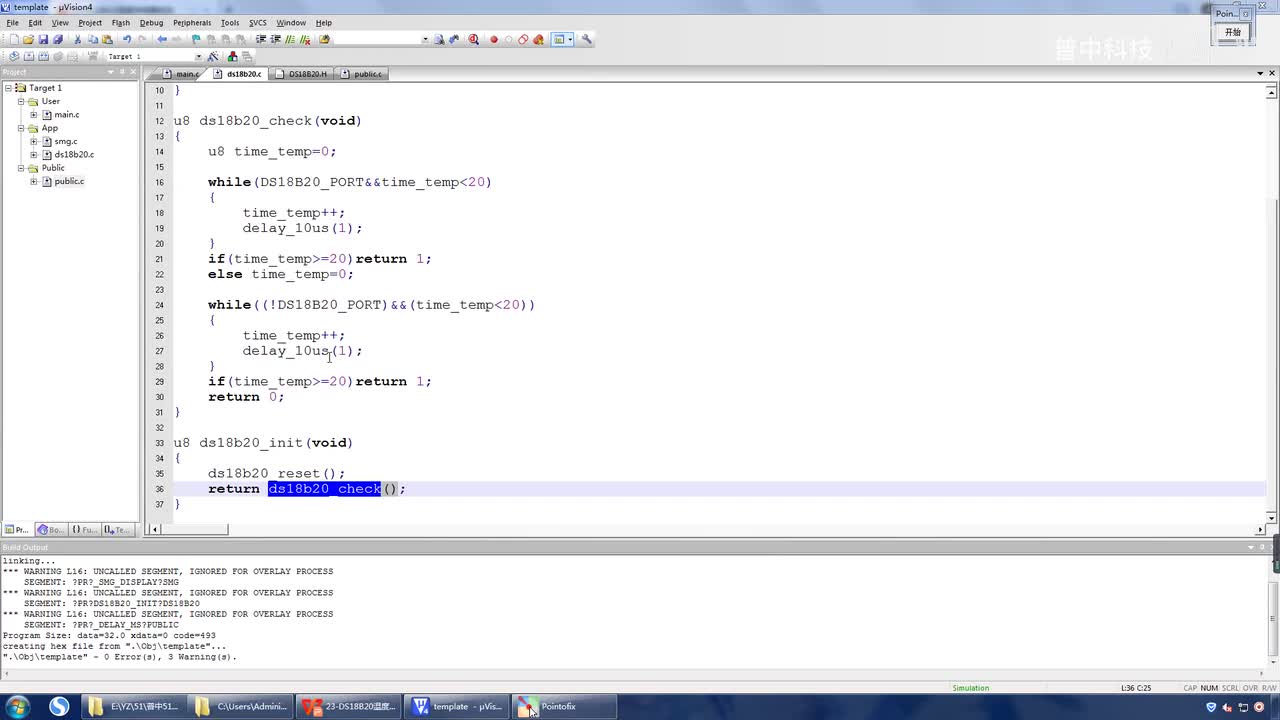
Task: Switch to the public.c editor tab
Action: coord(361,74)
